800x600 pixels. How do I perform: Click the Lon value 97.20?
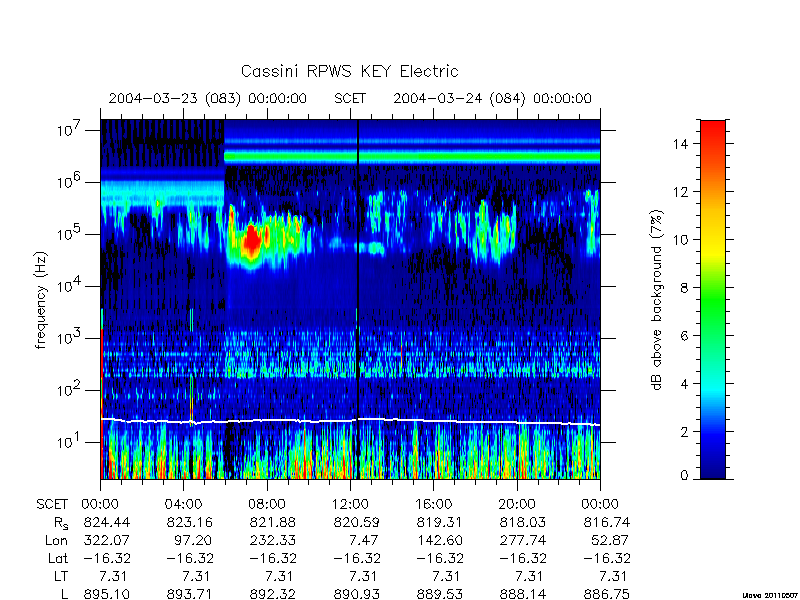tap(193, 540)
